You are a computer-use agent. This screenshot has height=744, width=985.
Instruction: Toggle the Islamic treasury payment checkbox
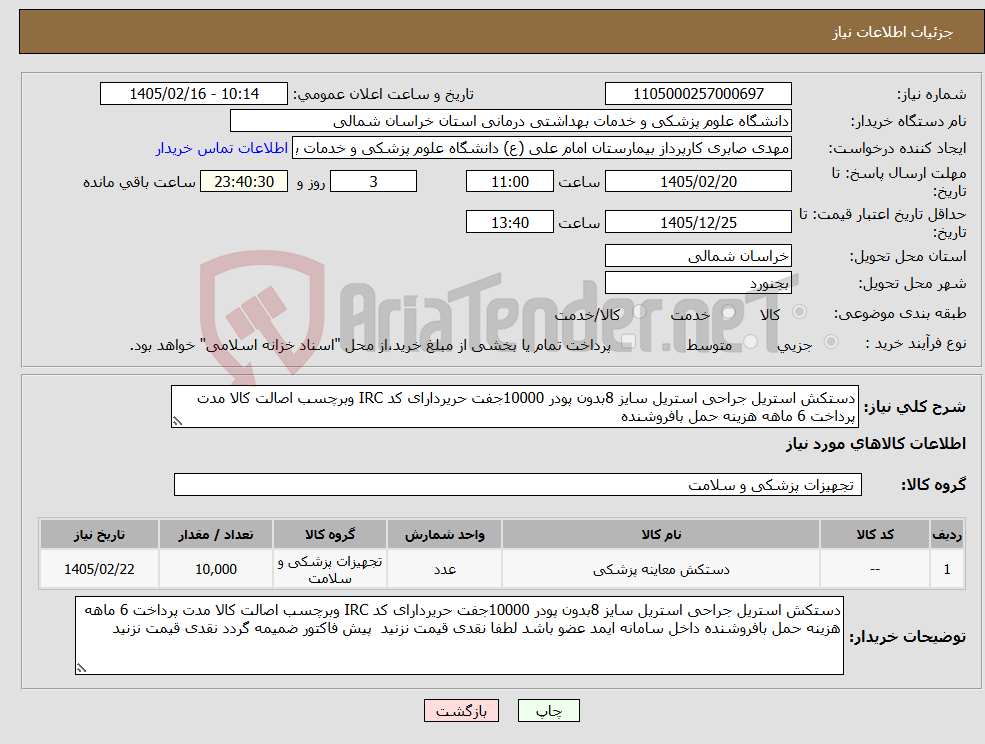(x=626, y=342)
